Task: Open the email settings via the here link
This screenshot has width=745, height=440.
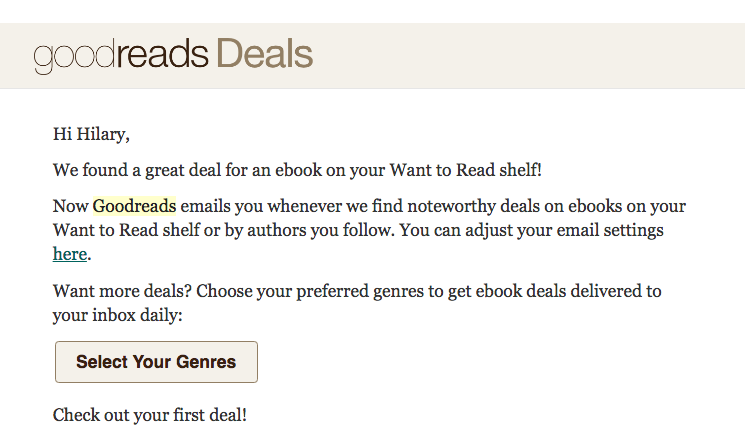Action: click(70, 254)
